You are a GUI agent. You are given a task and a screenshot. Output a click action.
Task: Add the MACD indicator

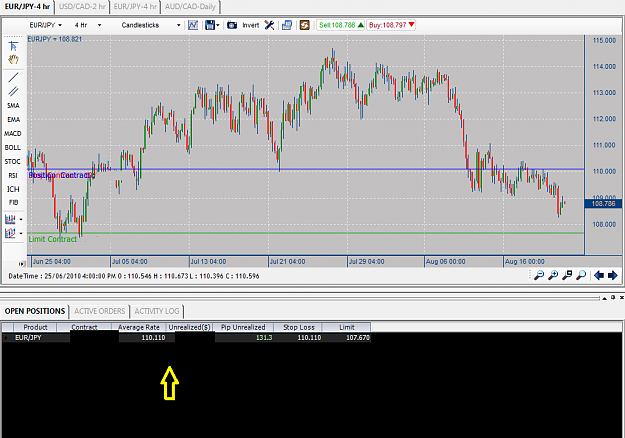point(13,134)
